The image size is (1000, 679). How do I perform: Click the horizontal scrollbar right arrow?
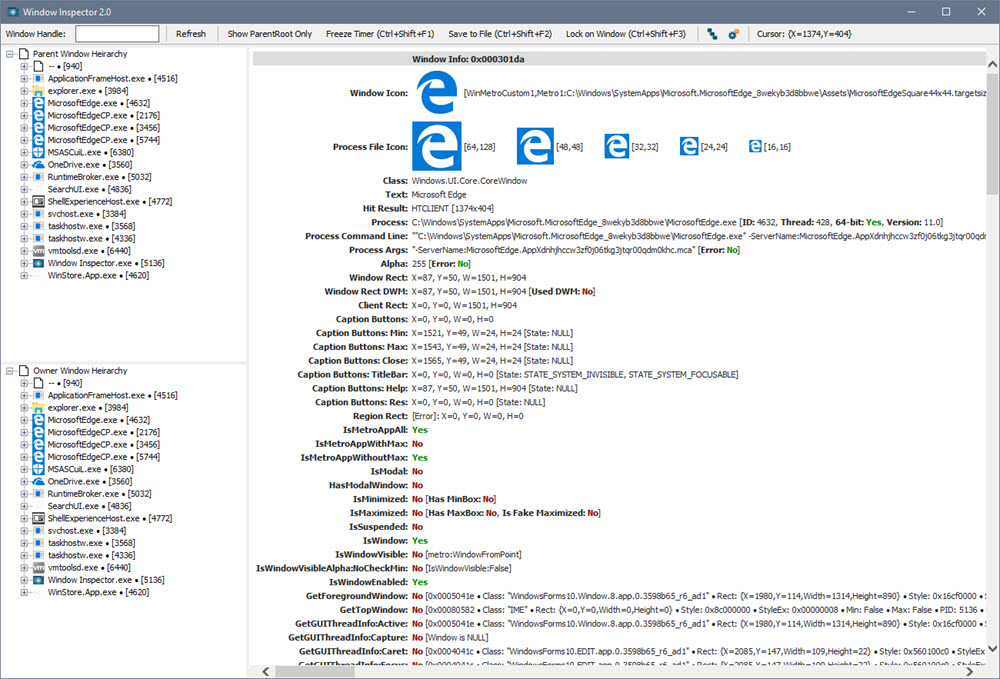970,671
